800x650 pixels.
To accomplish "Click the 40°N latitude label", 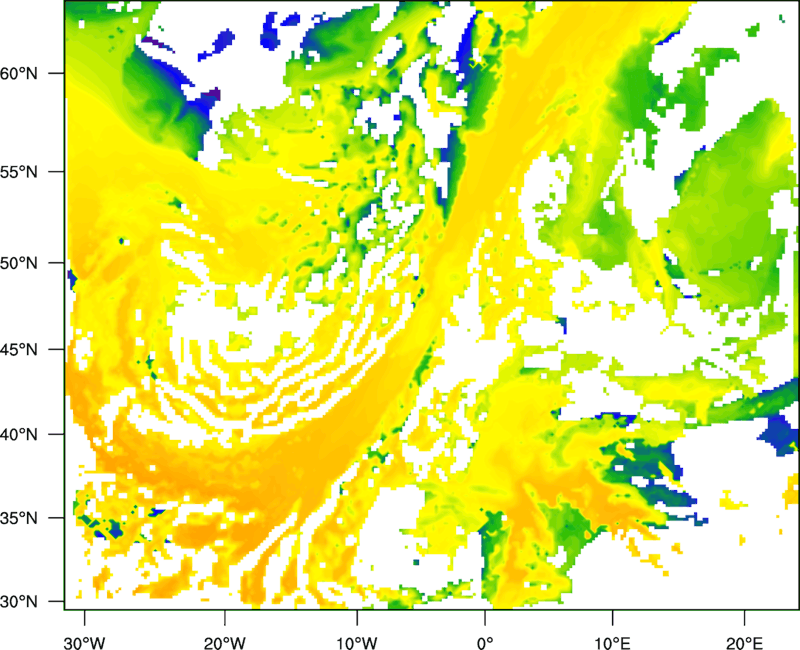I will pyautogui.click(x=19, y=435).
